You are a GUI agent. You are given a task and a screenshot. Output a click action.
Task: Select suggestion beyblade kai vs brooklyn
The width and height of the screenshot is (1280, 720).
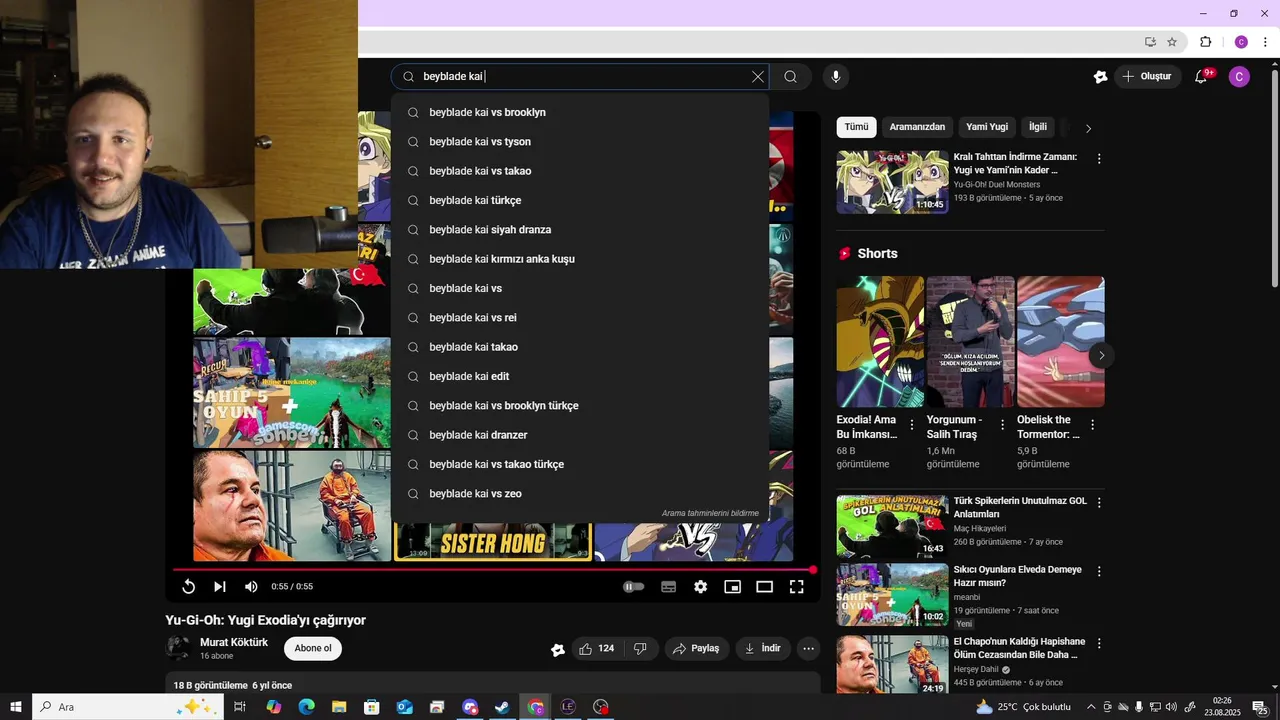(580, 112)
